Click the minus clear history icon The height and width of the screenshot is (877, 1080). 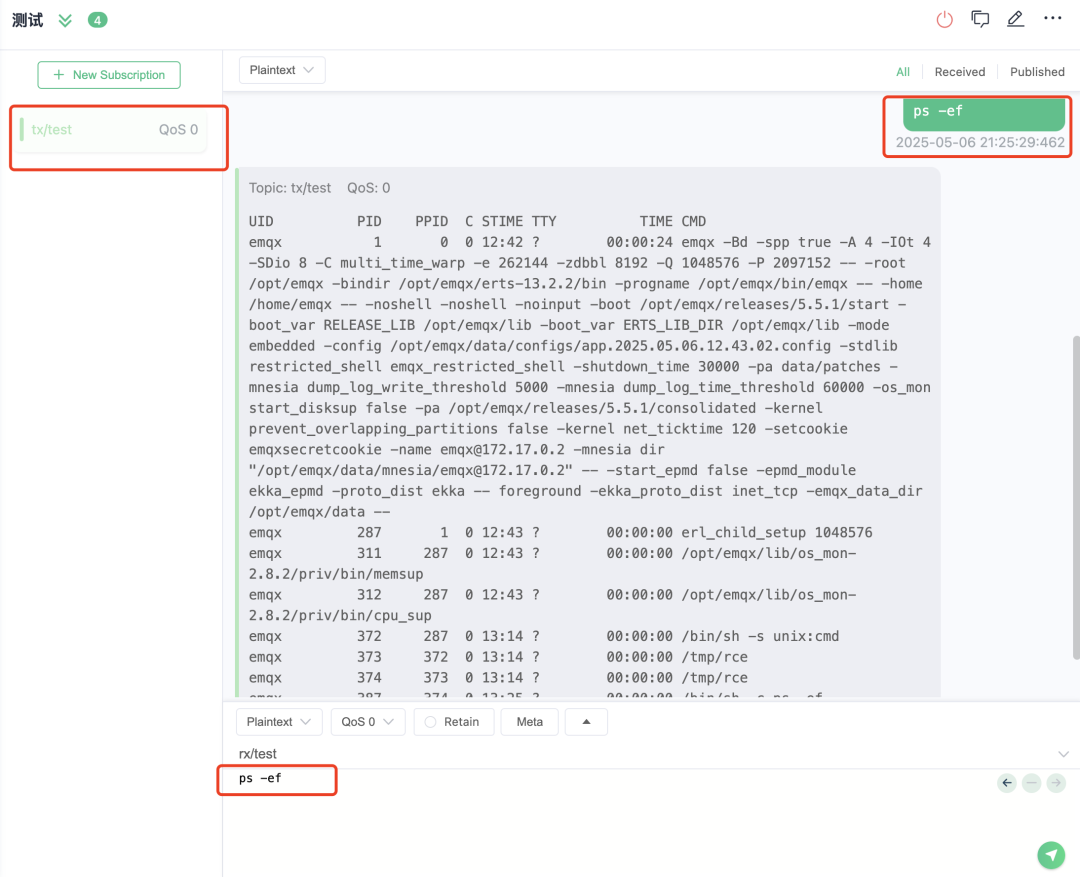(x=1031, y=783)
